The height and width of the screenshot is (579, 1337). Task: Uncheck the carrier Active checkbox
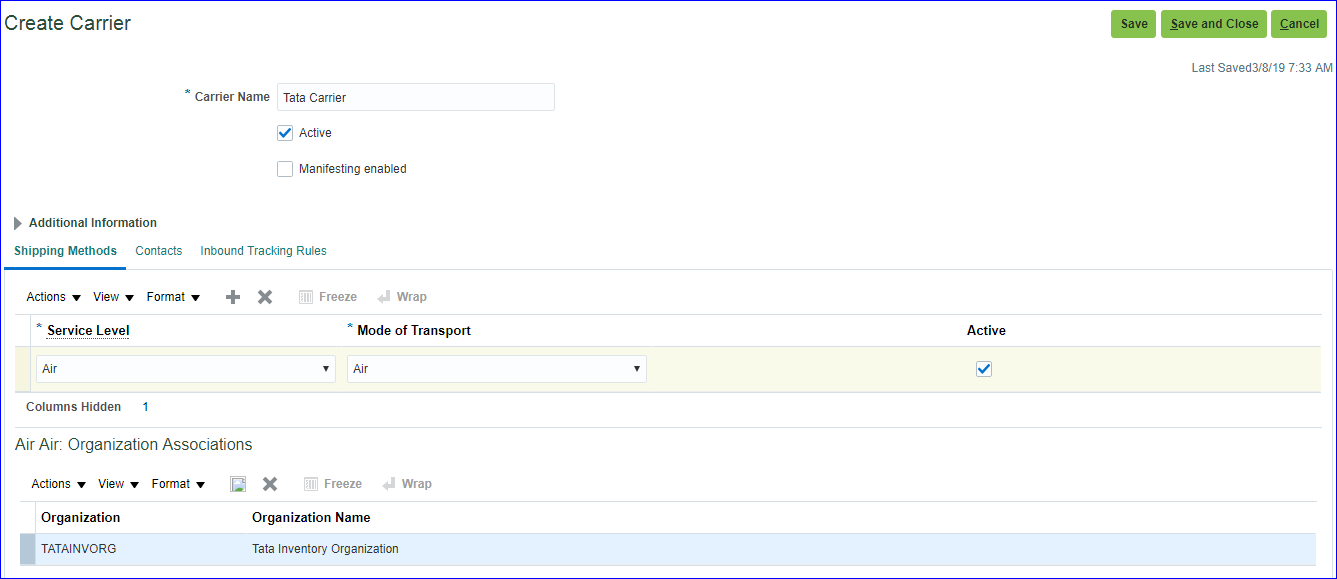coord(285,133)
